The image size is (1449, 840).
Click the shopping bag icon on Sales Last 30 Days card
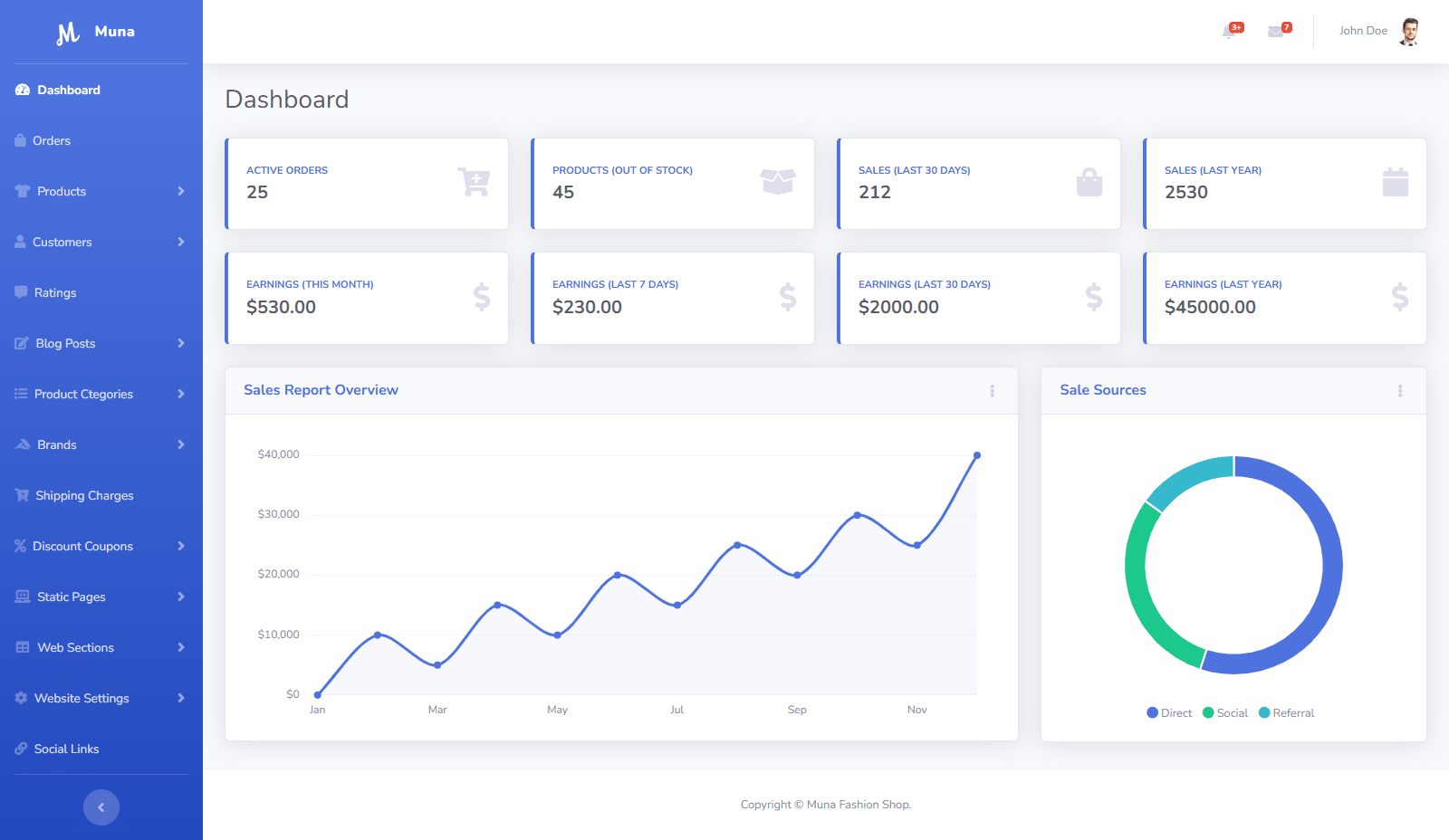[1089, 182]
